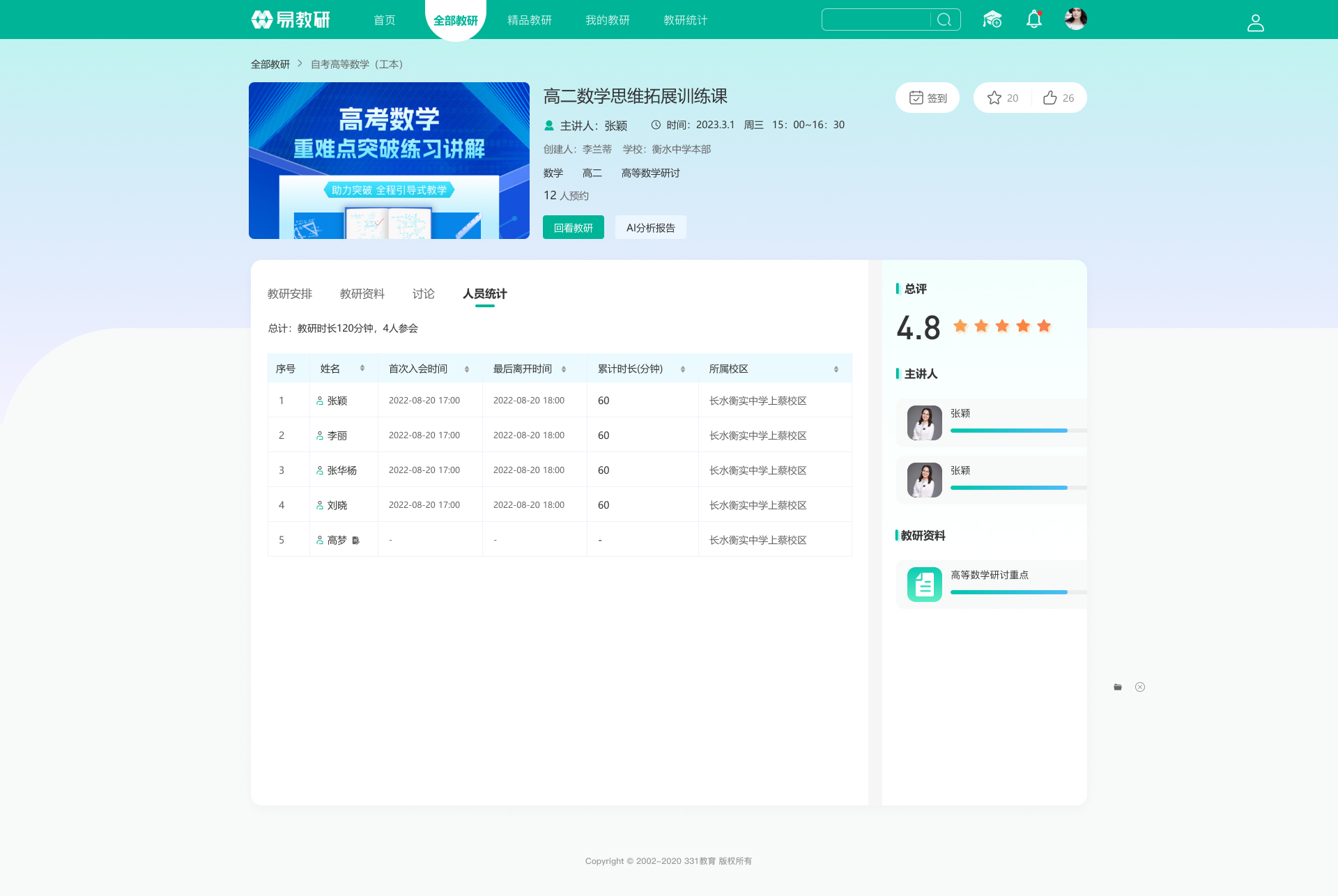Go to 首页 nav item
This screenshot has height=896, width=1338.
385,20
